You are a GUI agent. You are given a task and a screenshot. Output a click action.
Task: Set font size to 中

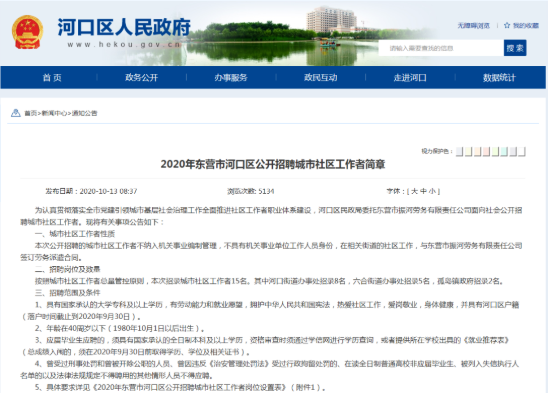click(x=423, y=191)
